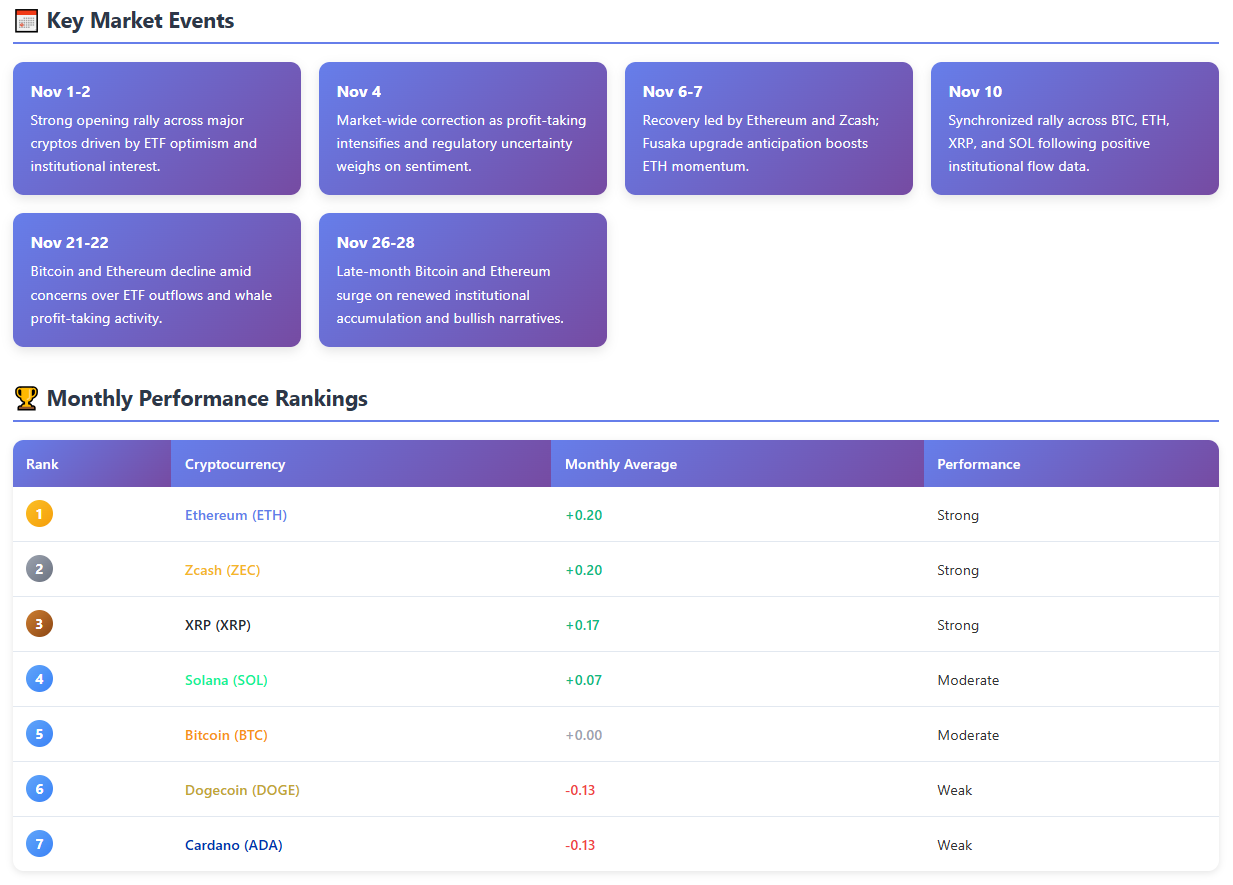This screenshot has height=885, width=1233.
Task: Click the Zcash (ZEC) name
Action: (x=222, y=570)
